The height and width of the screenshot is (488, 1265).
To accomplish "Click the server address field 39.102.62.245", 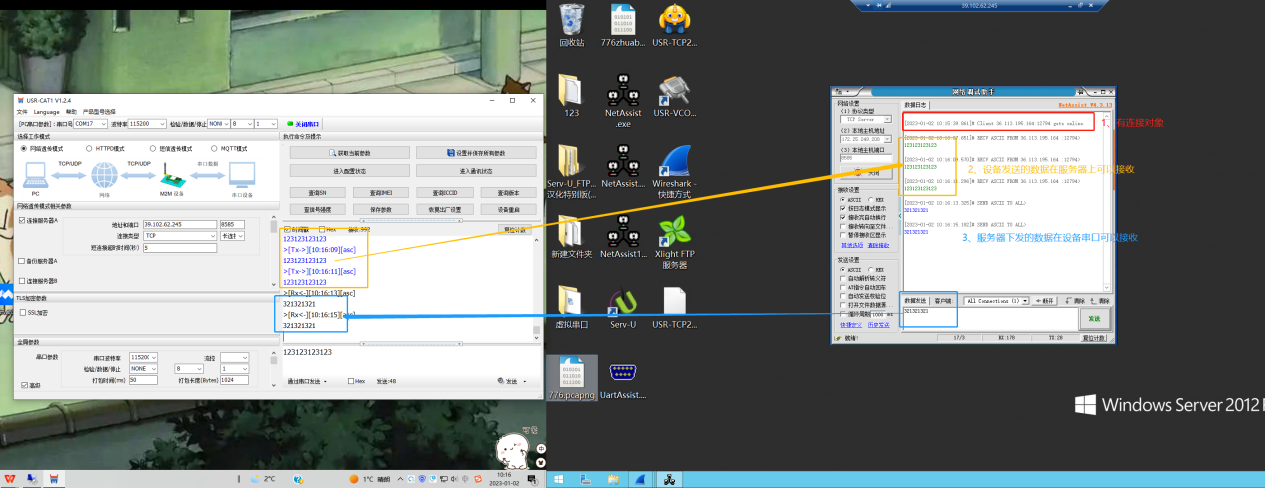I will (179, 224).
